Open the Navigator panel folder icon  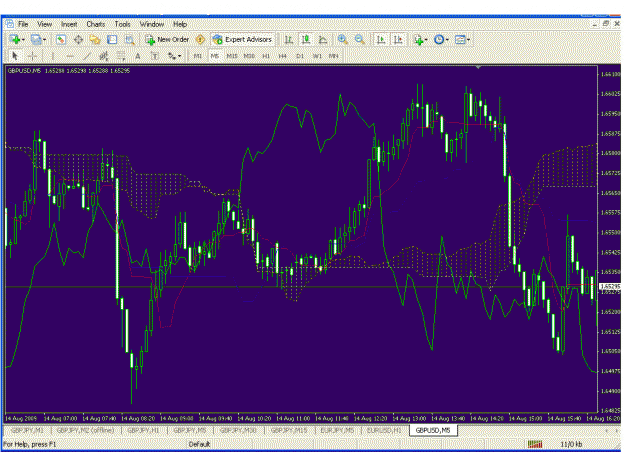pos(95,39)
